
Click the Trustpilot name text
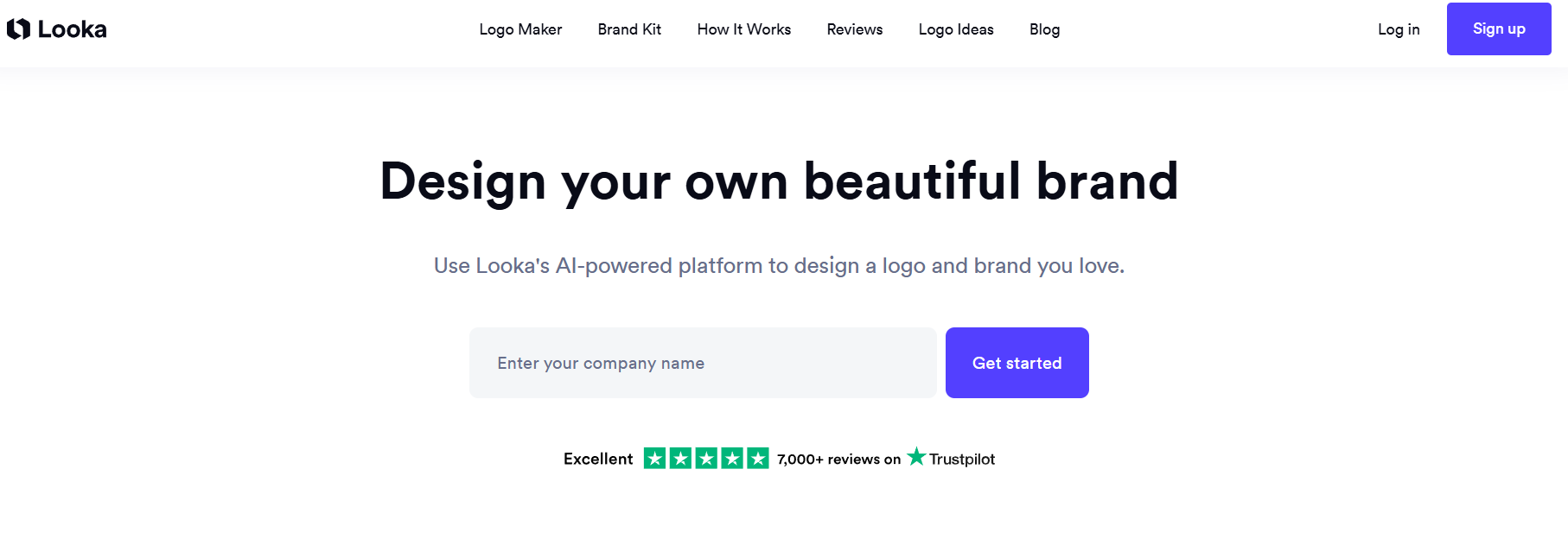961,460
